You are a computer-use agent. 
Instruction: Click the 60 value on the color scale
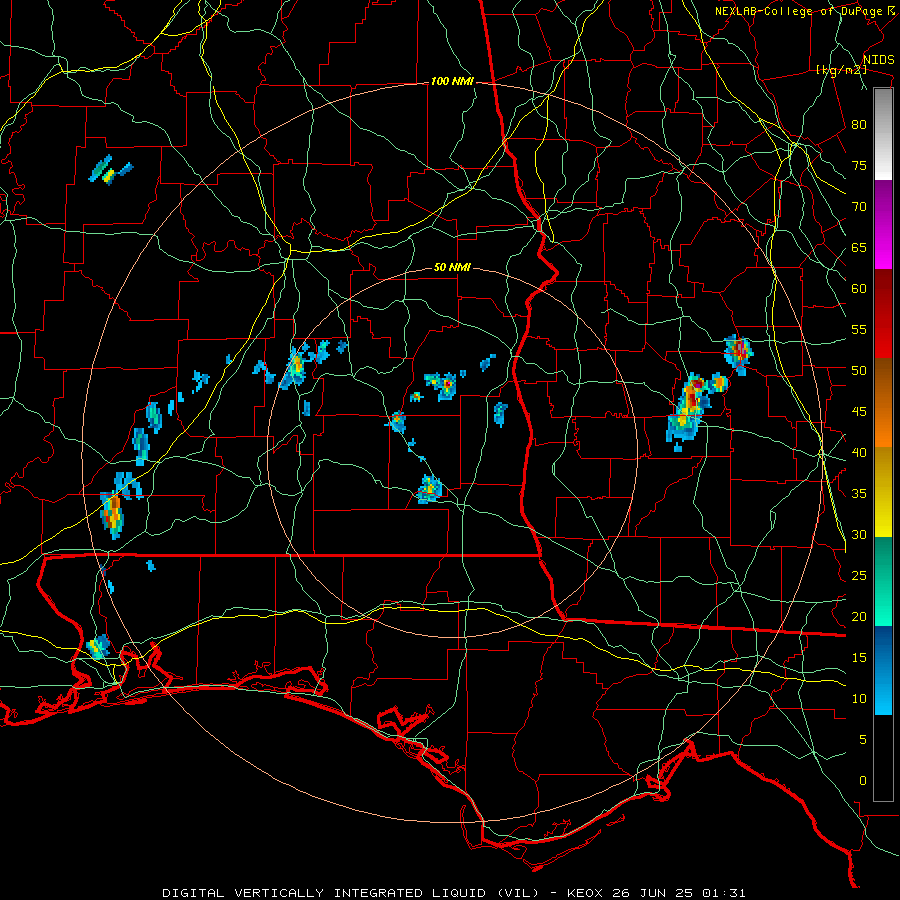point(859,289)
